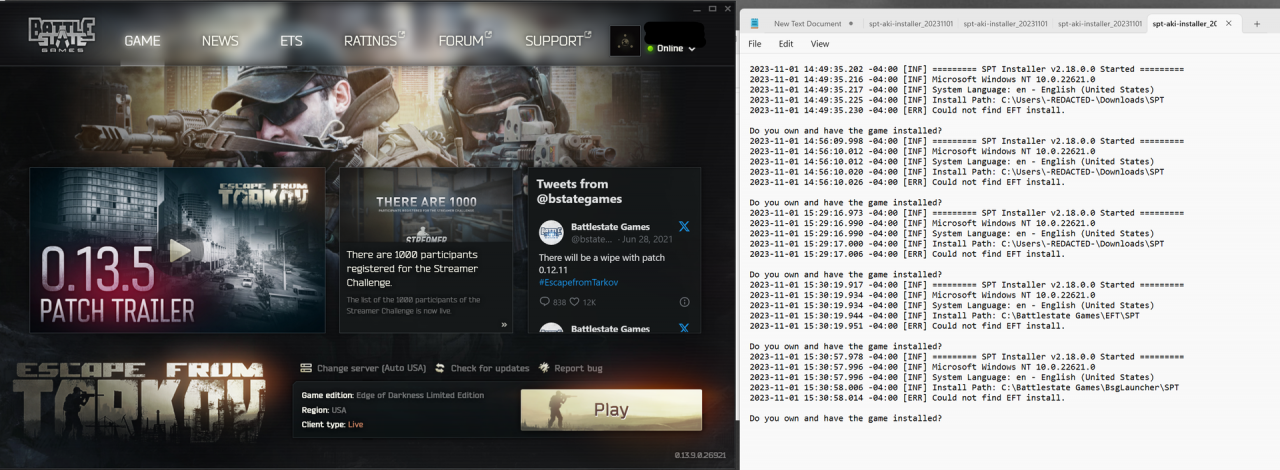Viewport: 1280px width, 470px height.
Task: Click the 14:49:35.230 Could not find EFT install line
Action: point(907,110)
